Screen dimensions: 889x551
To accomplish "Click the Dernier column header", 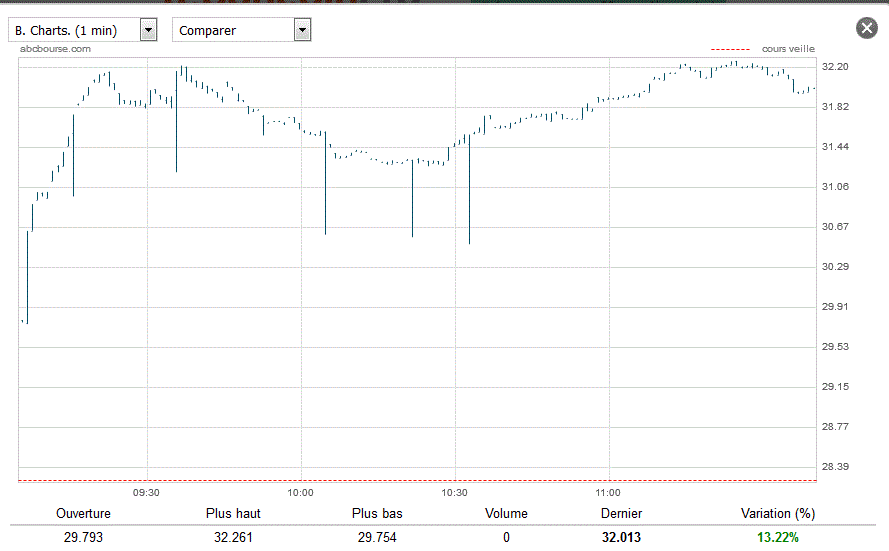I will 621,514.
